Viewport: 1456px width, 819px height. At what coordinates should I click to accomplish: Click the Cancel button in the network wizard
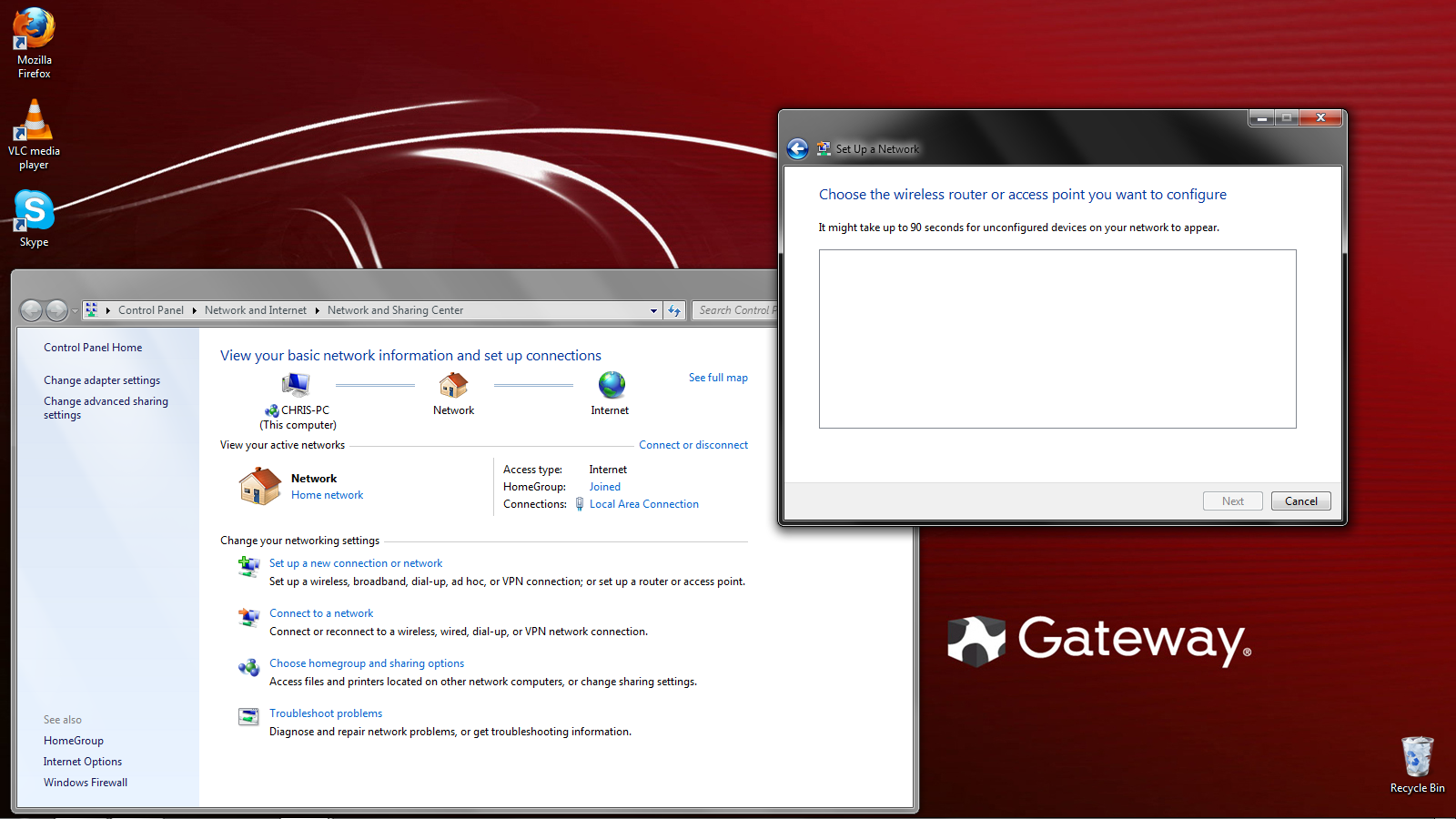[x=1300, y=501]
